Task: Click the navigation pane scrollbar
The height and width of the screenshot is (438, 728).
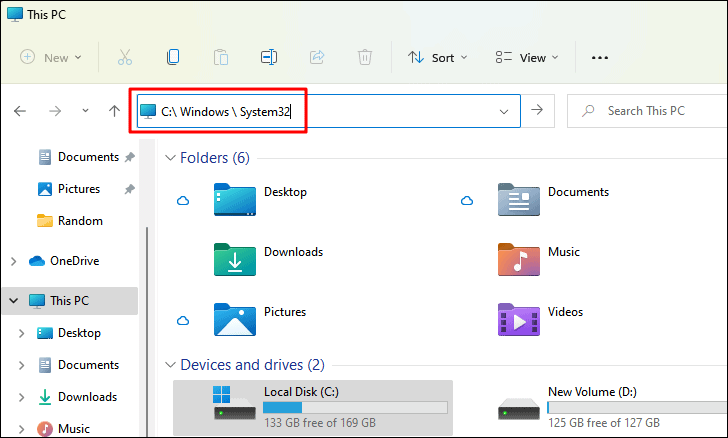Action: 147,332
